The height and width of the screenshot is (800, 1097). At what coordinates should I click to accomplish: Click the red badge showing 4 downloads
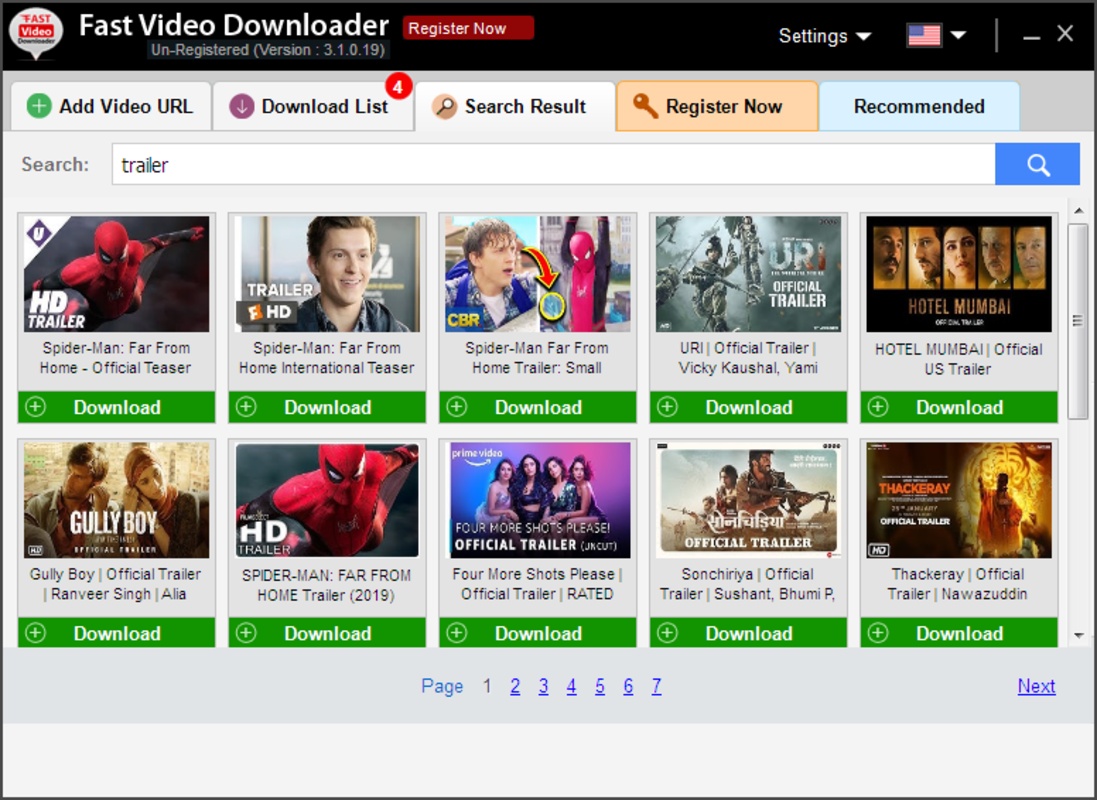[398, 87]
